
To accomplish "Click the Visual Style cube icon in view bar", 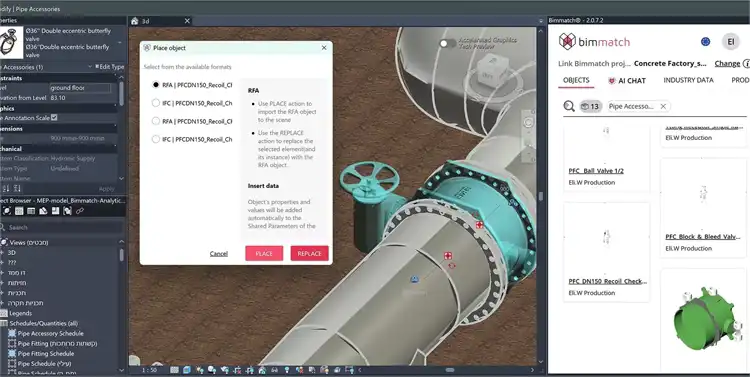I will (187, 370).
